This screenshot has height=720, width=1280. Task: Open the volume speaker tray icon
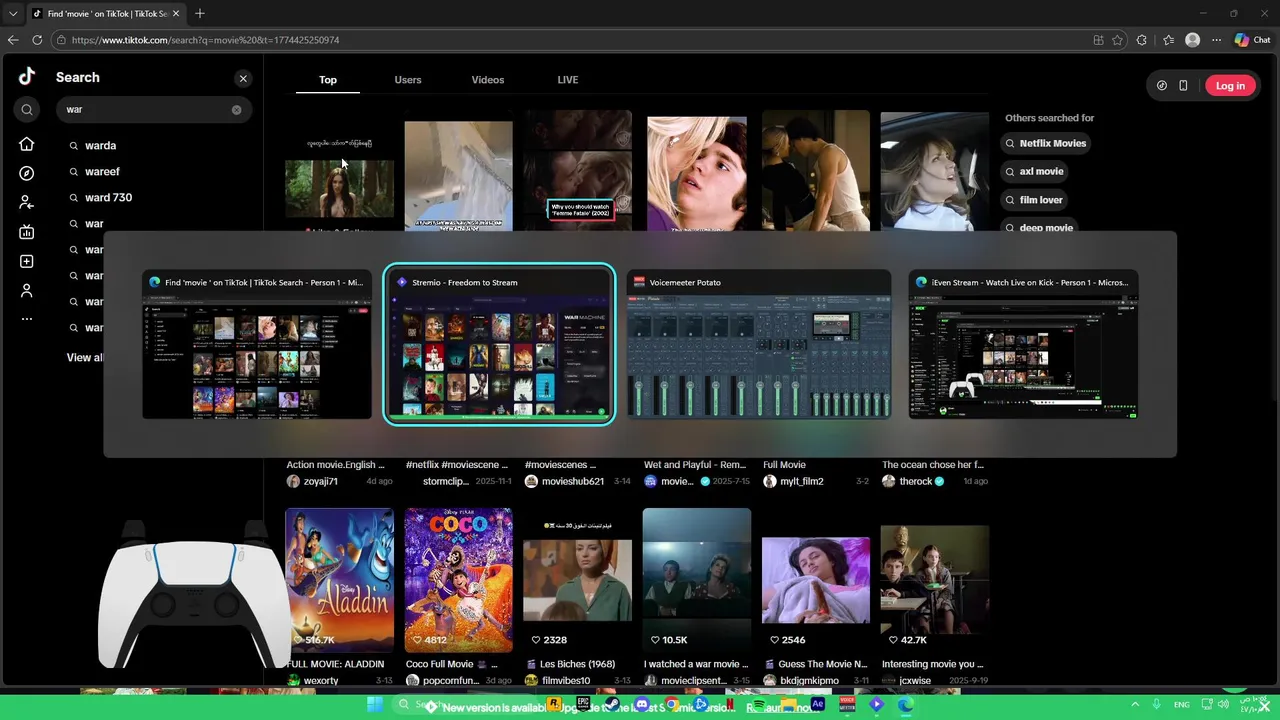pos(1223,704)
